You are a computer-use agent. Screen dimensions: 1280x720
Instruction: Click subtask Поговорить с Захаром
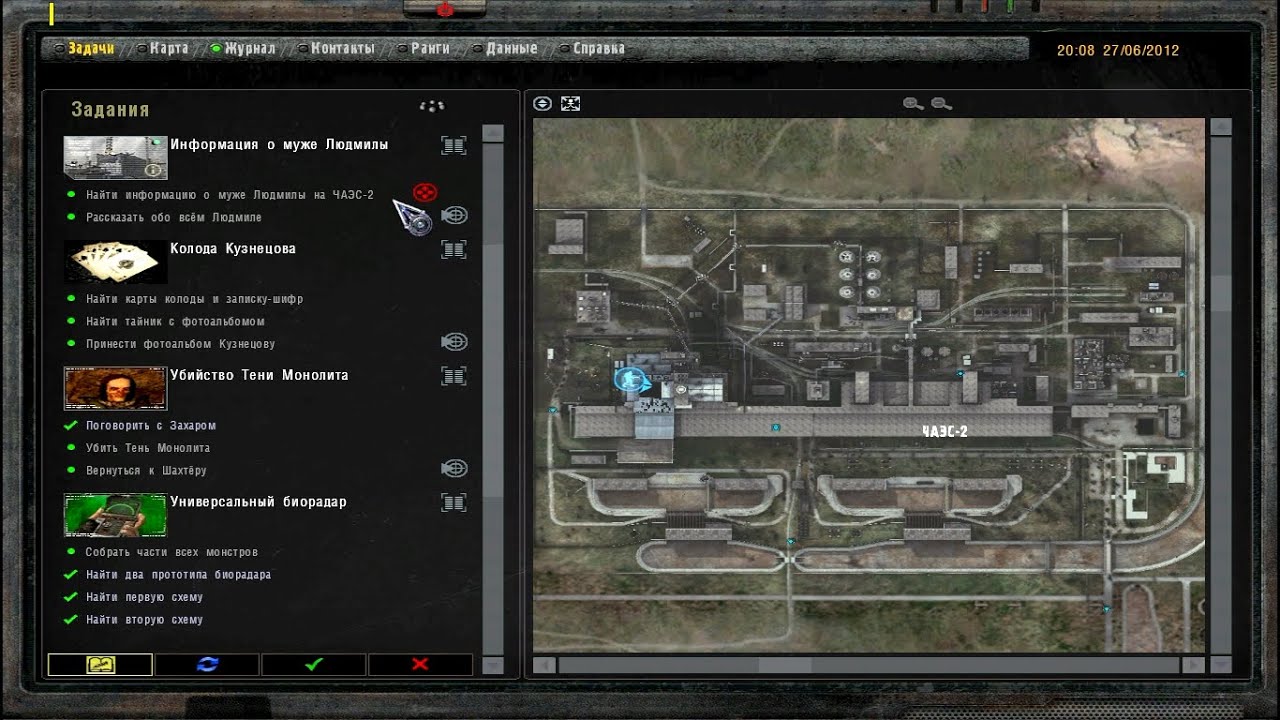tap(151, 426)
